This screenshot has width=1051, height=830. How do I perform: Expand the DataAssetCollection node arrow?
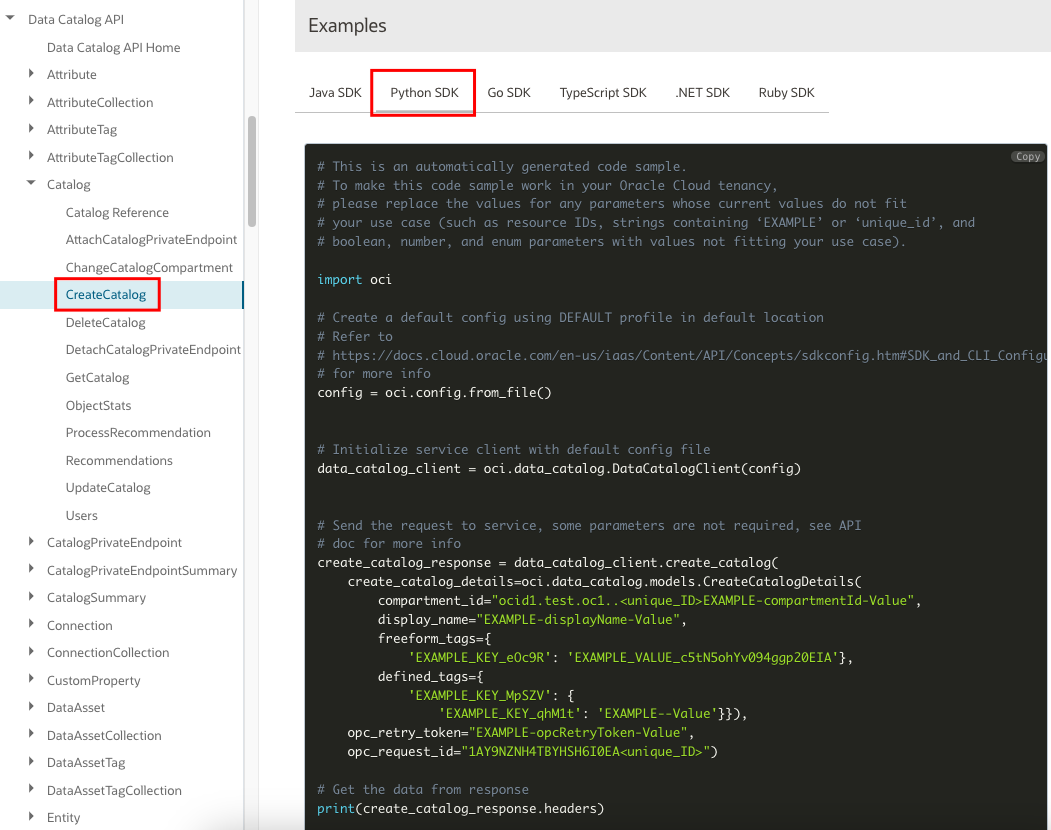(32, 733)
